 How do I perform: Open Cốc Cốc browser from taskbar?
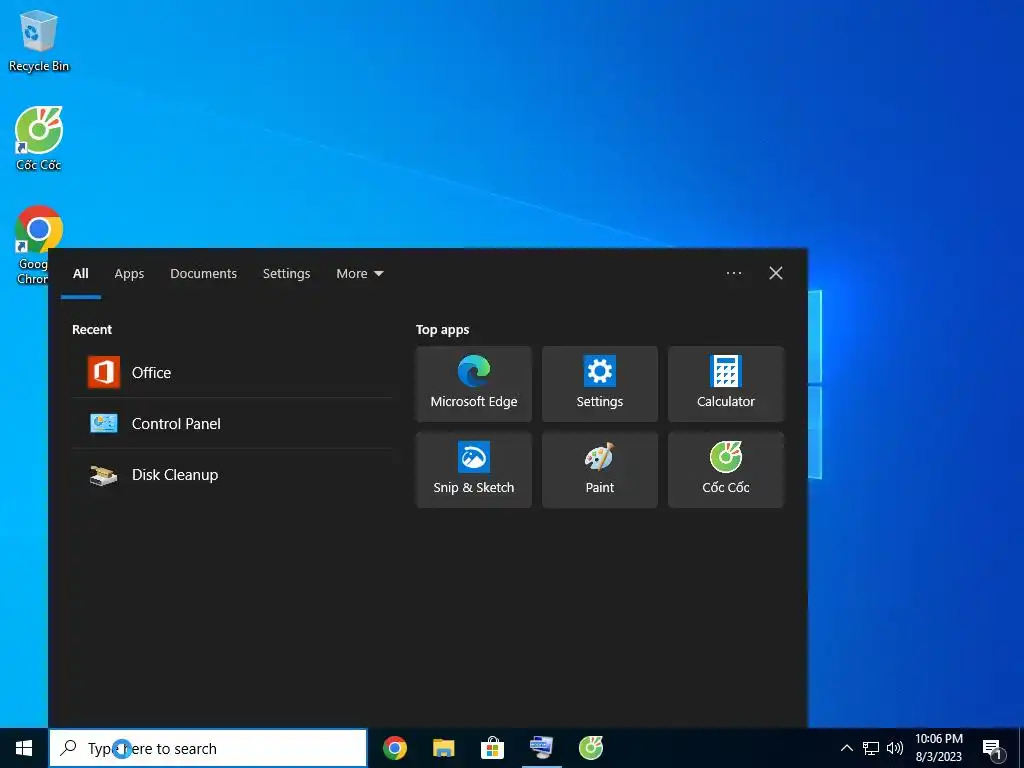tap(590, 748)
